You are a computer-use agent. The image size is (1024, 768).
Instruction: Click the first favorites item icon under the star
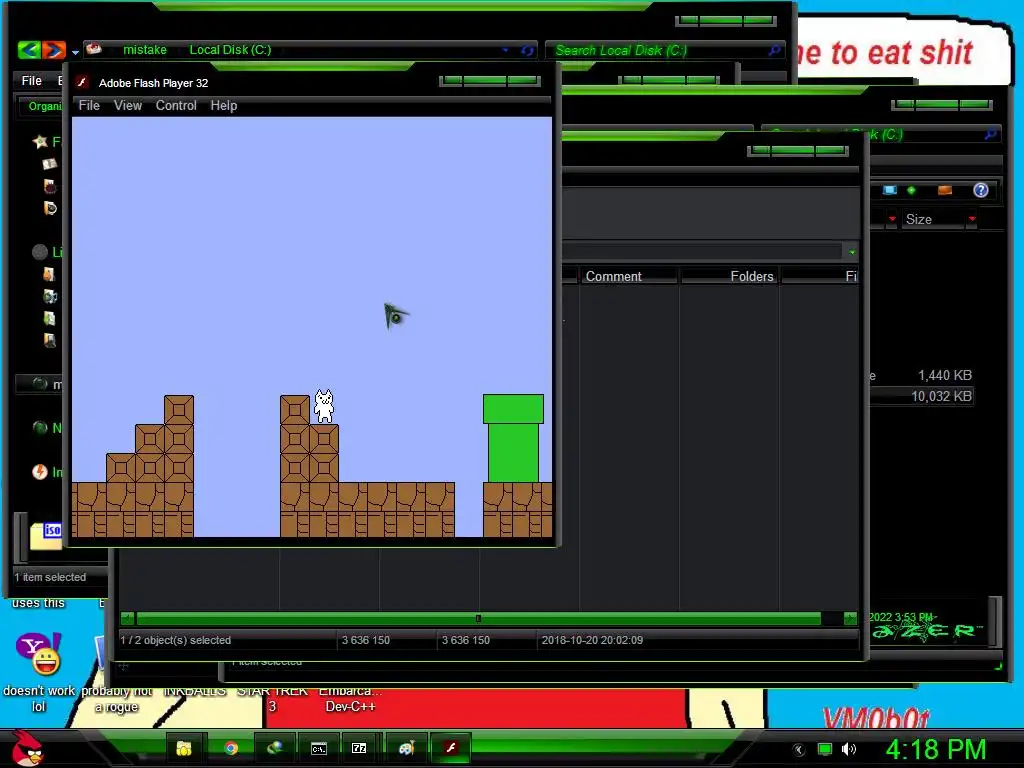tap(50, 164)
